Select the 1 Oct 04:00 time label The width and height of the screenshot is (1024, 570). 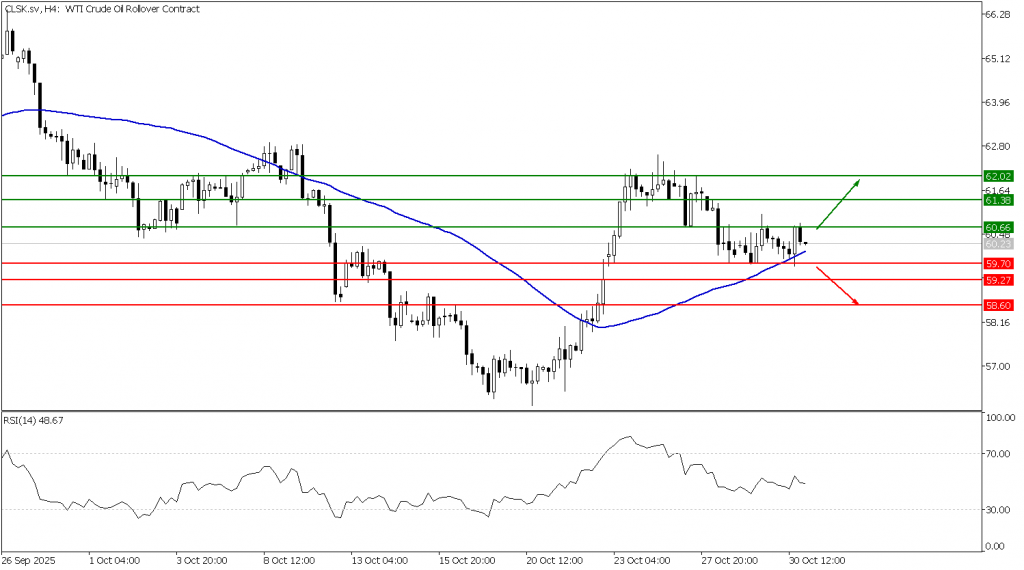[114, 561]
